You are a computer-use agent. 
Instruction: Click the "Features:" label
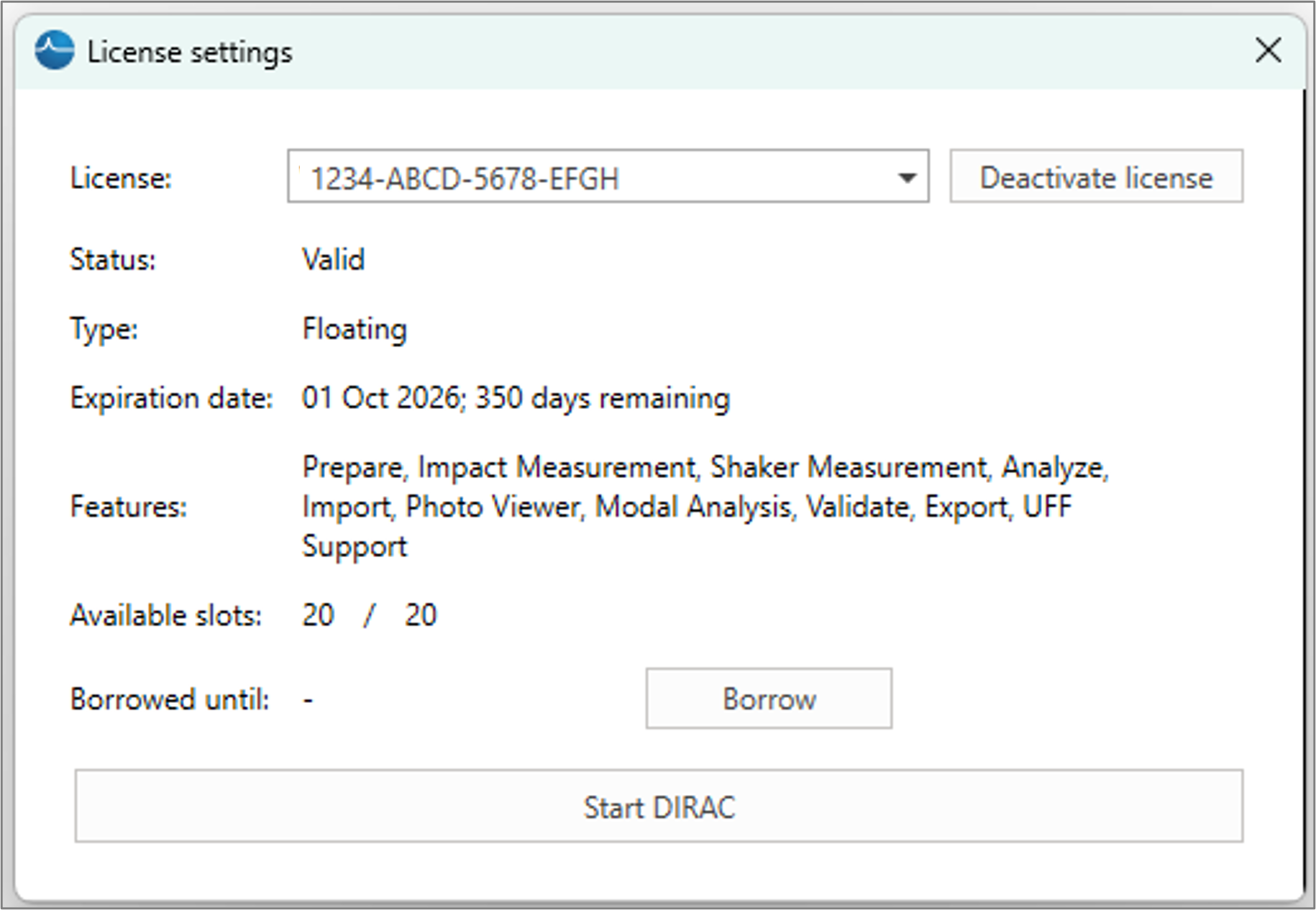pos(129,507)
